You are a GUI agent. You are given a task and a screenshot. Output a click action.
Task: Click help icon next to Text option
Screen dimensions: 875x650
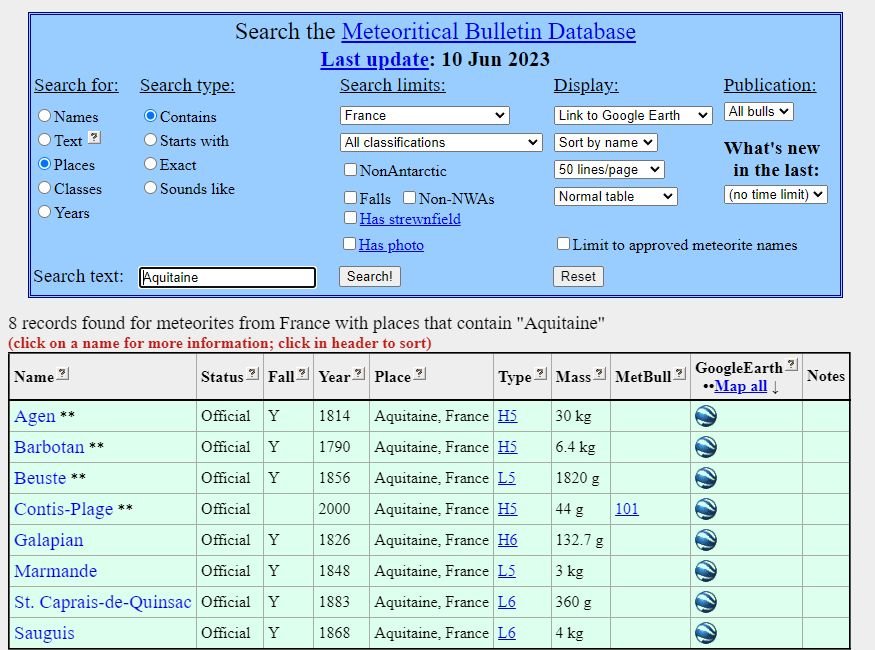tap(94, 138)
